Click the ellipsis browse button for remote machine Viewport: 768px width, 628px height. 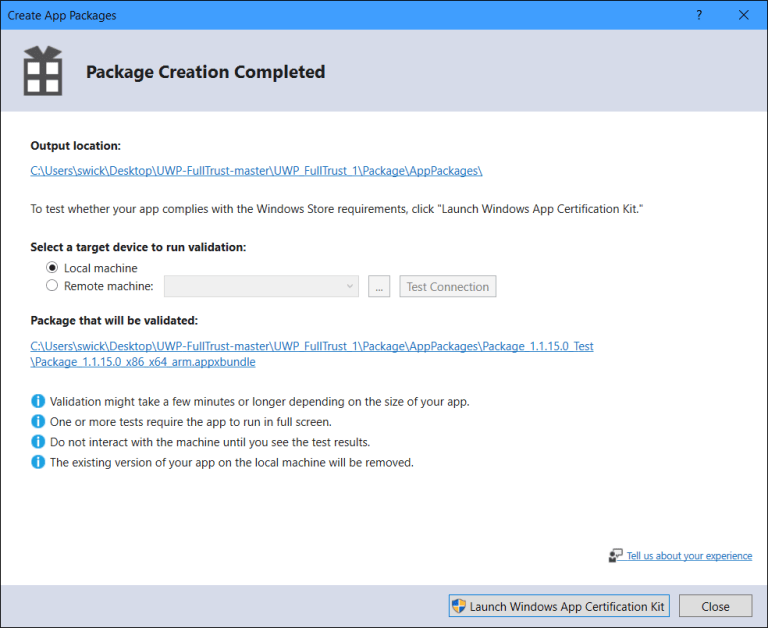click(379, 286)
